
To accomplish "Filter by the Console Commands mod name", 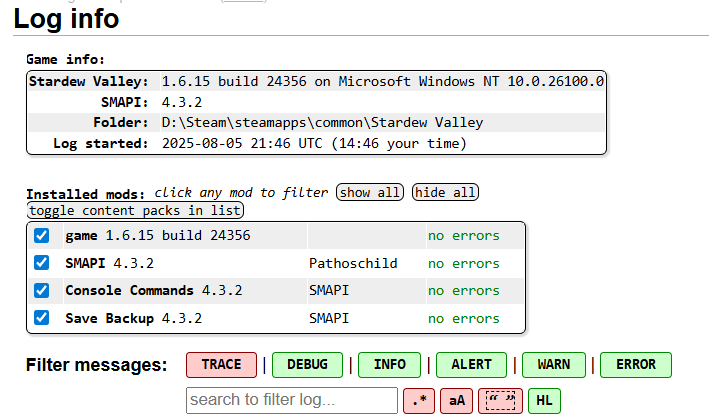I will [129, 290].
